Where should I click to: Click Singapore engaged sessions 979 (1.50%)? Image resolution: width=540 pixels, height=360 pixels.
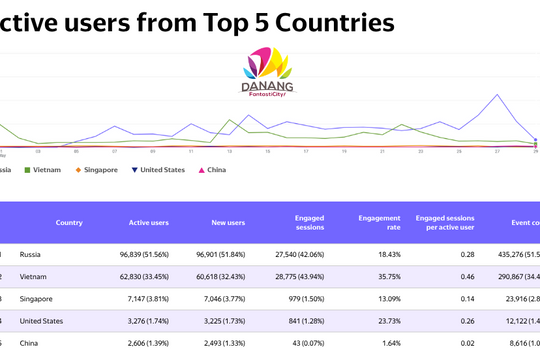click(x=307, y=299)
